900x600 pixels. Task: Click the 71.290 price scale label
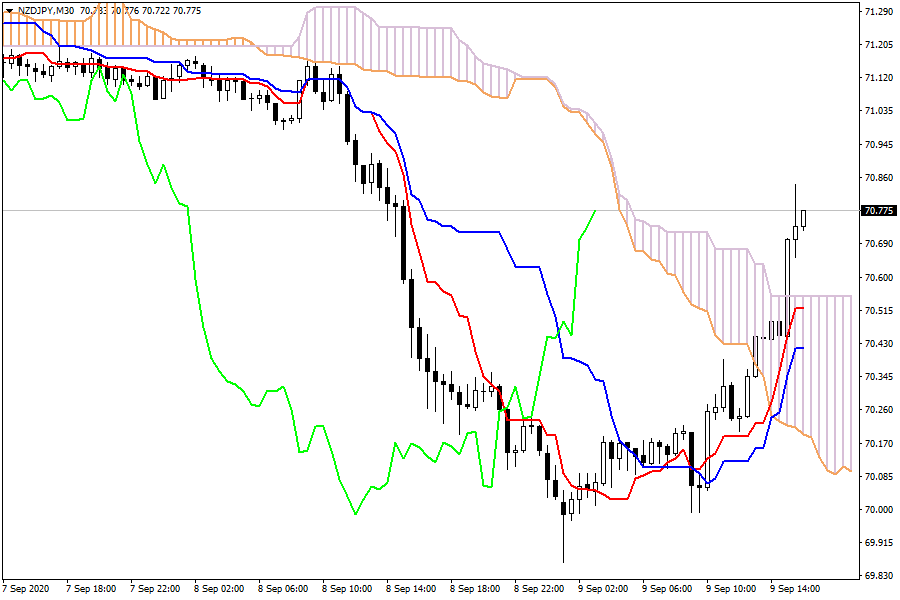coord(877,12)
